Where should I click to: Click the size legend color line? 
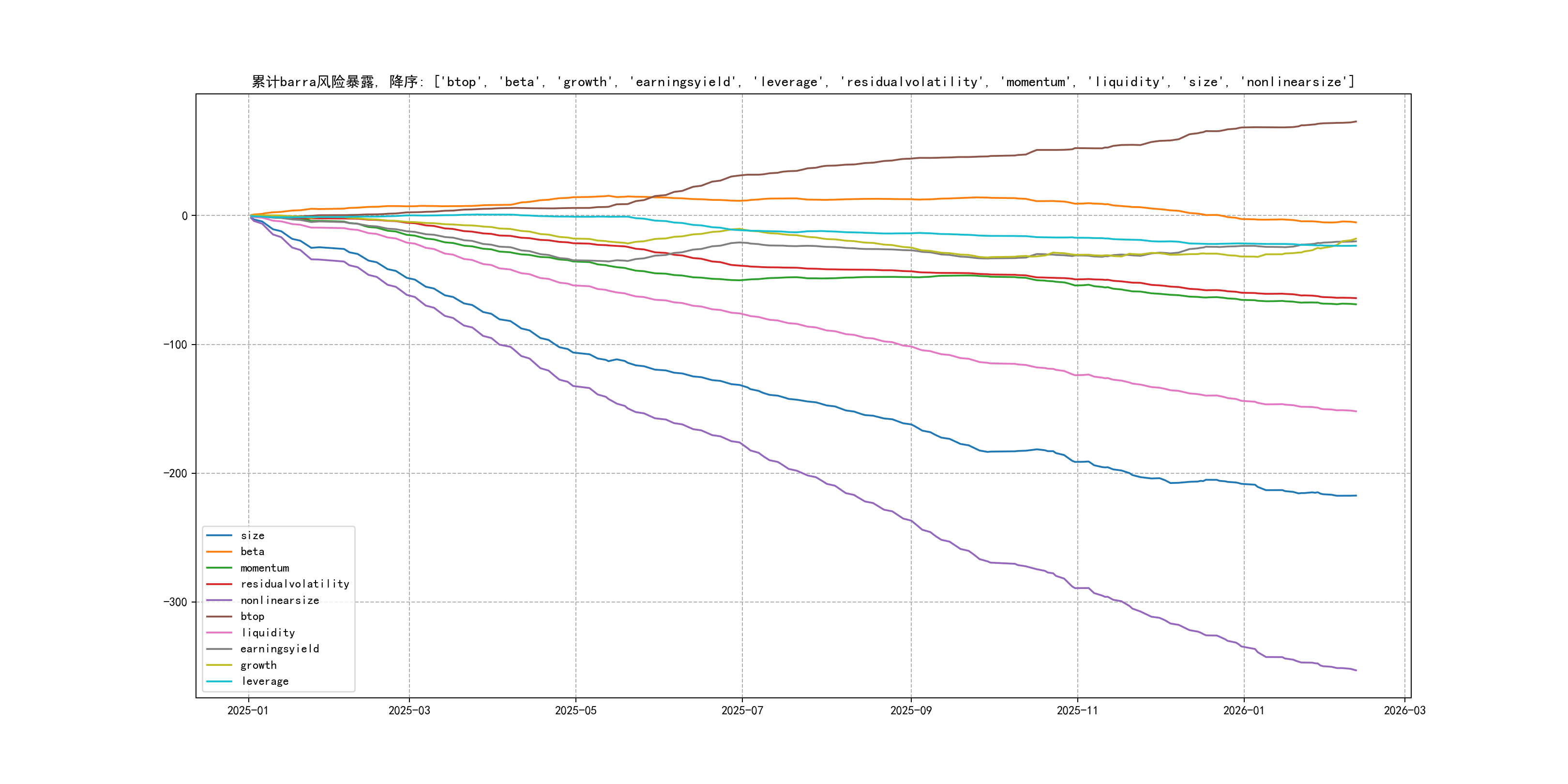(x=219, y=536)
